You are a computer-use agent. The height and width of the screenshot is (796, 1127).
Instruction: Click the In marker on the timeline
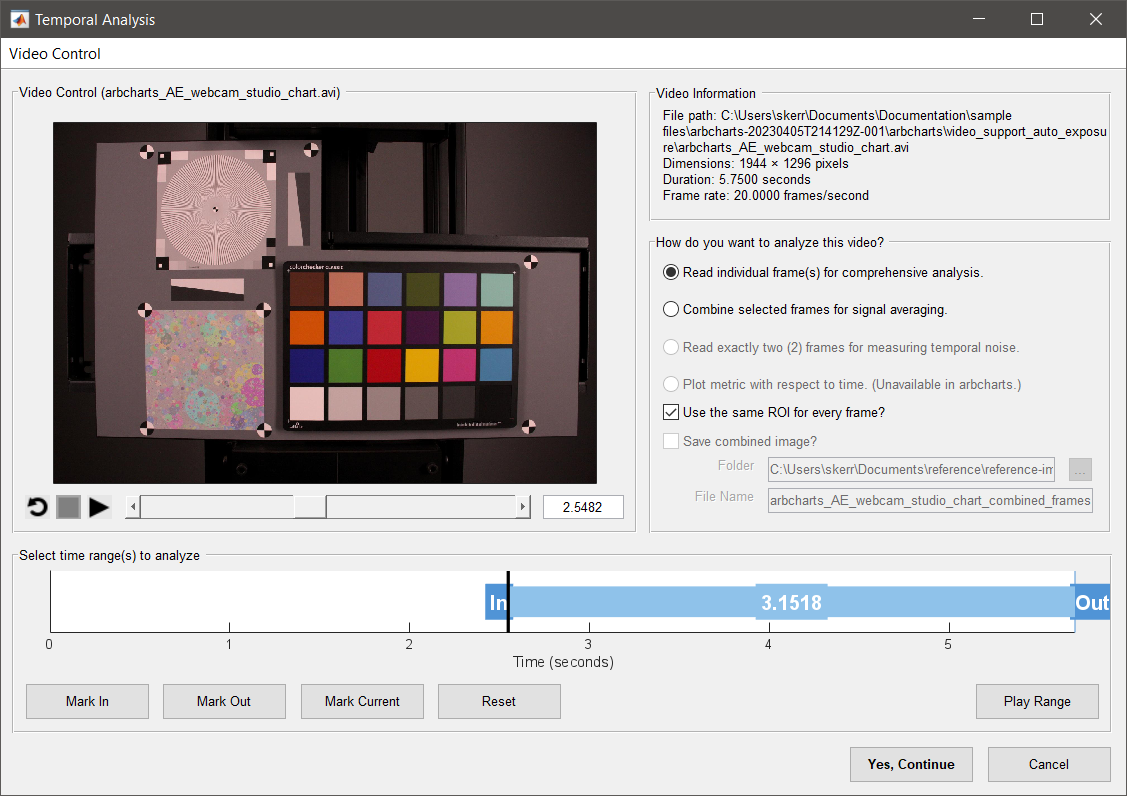[x=497, y=603]
